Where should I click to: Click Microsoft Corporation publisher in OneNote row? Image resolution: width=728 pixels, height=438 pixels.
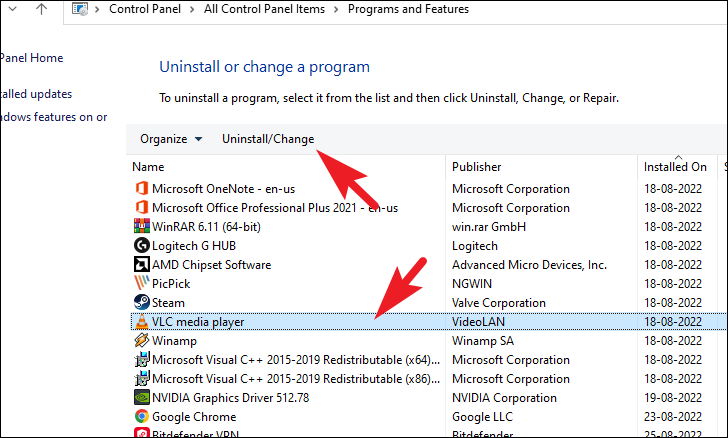[511, 189]
